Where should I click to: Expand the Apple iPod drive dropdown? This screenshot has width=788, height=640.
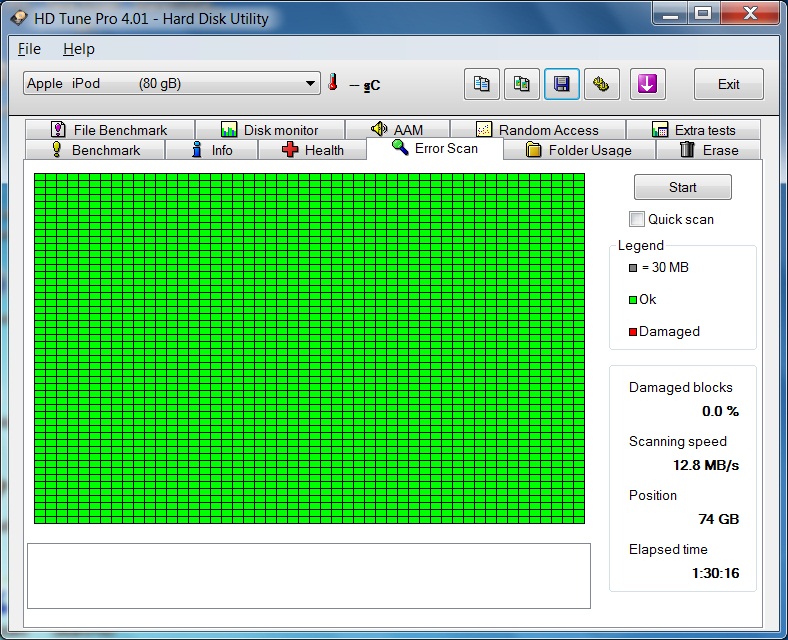311,84
